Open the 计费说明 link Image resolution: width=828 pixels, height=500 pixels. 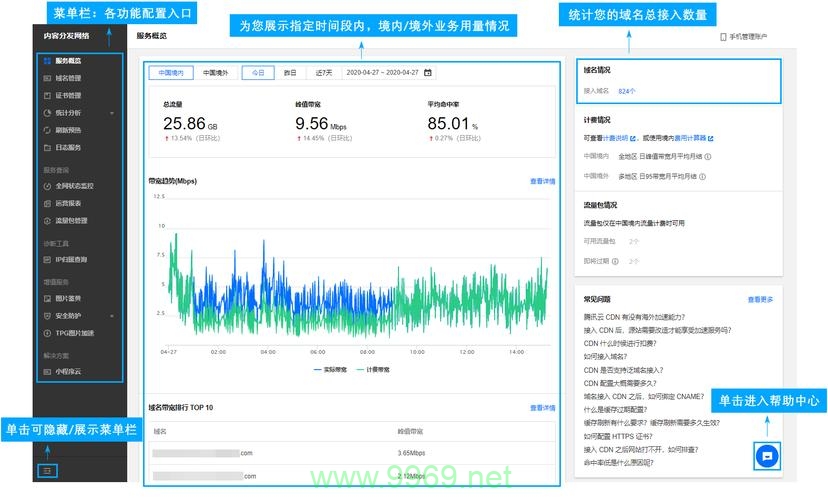coord(615,138)
